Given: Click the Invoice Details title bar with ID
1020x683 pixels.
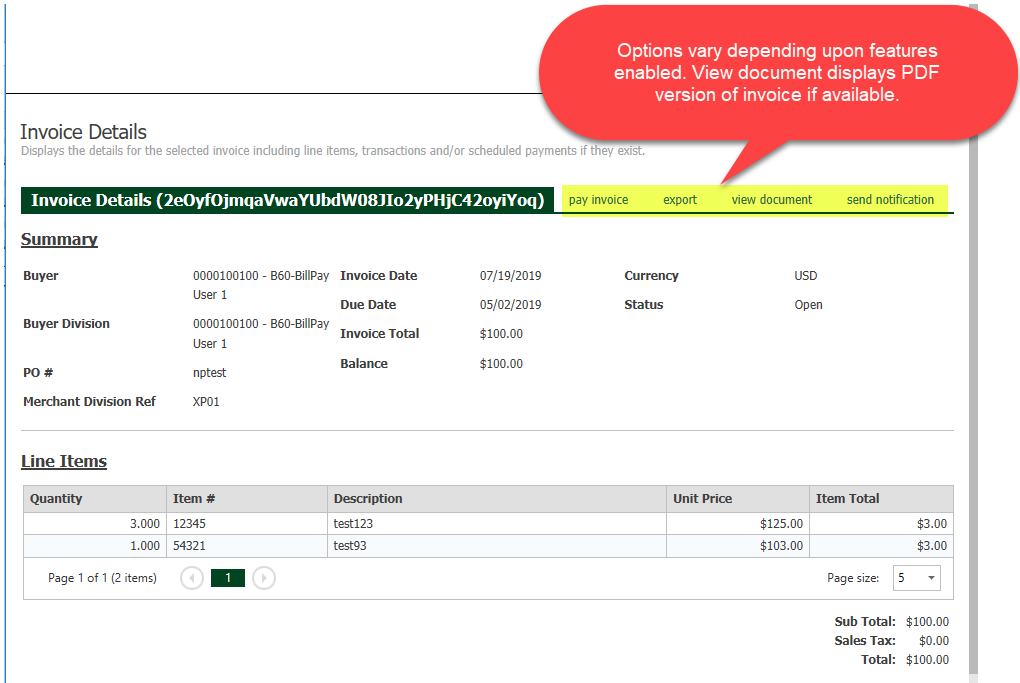Looking at the screenshot, I should pyautogui.click(x=287, y=200).
